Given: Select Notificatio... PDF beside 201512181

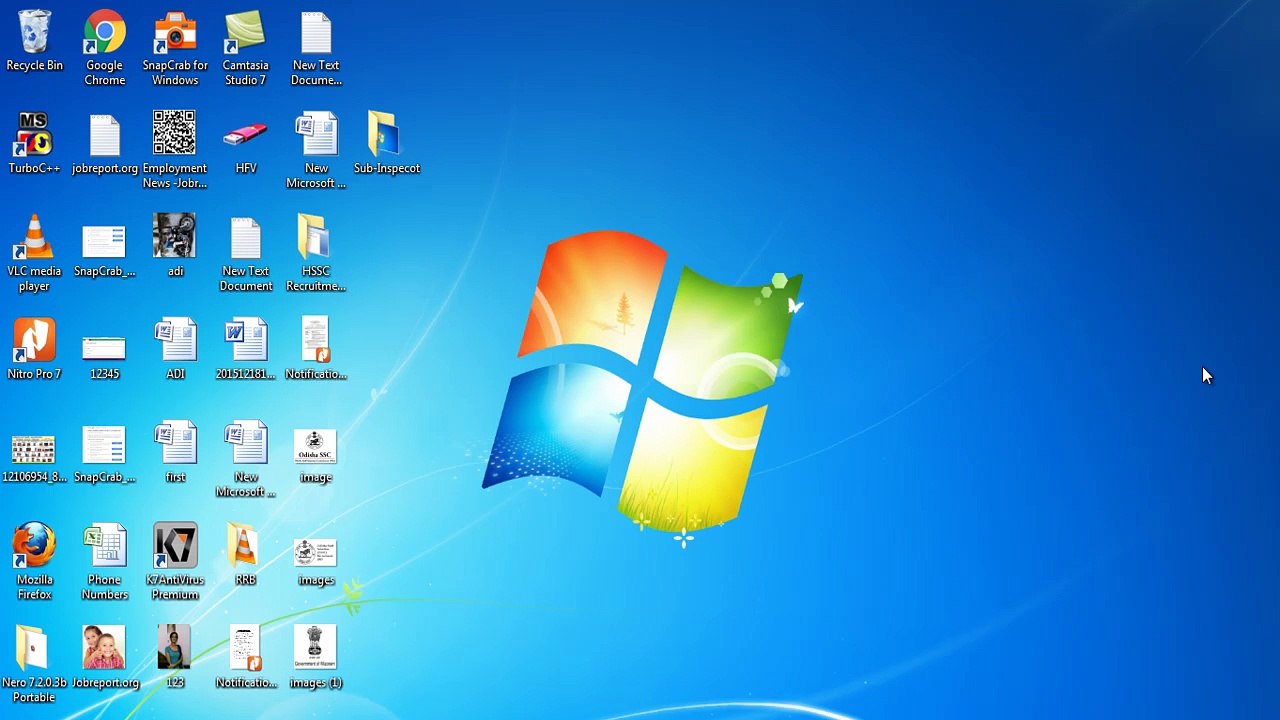Looking at the screenshot, I should 316,350.
